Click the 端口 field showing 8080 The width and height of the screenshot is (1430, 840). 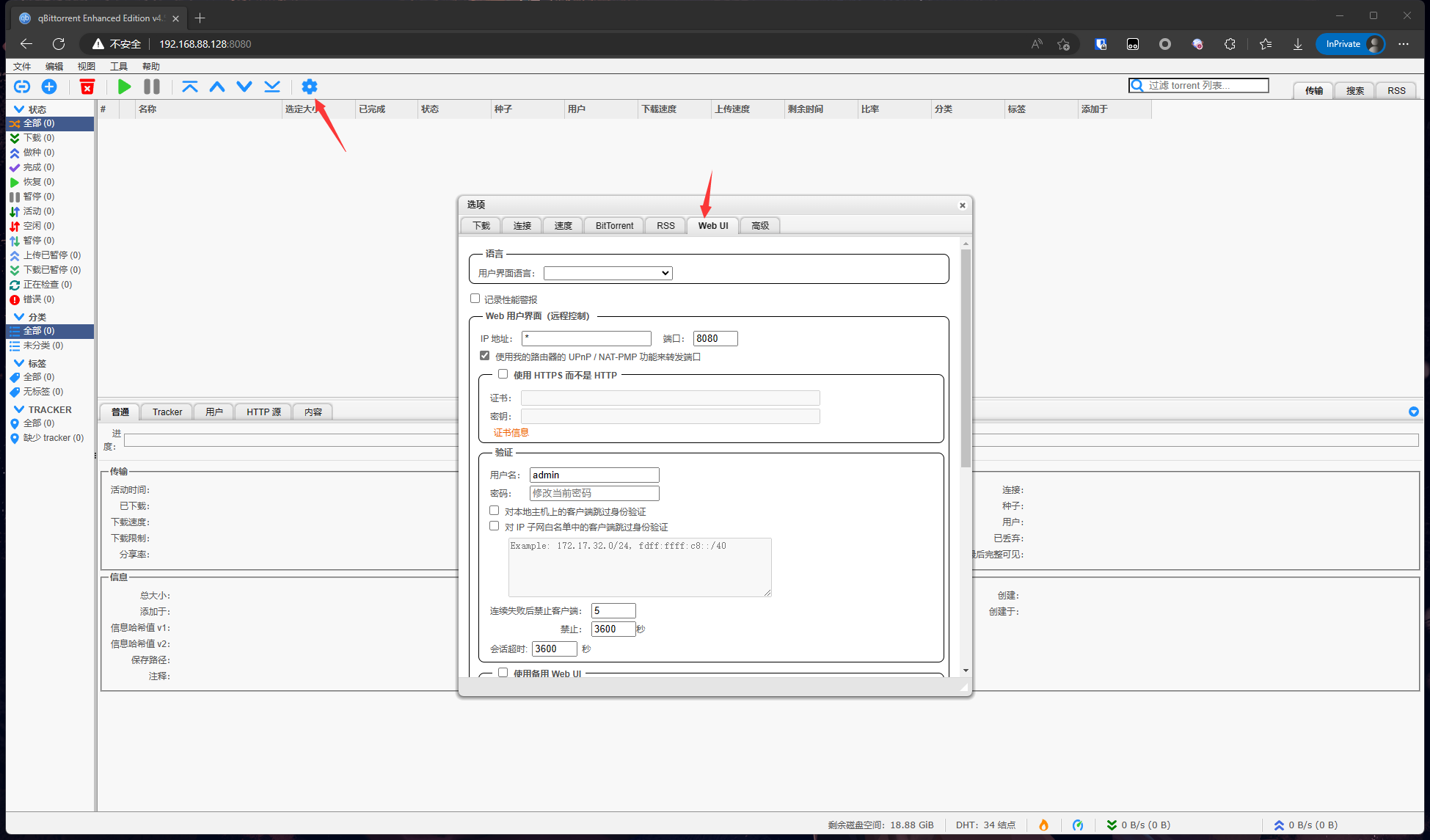click(715, 338)
